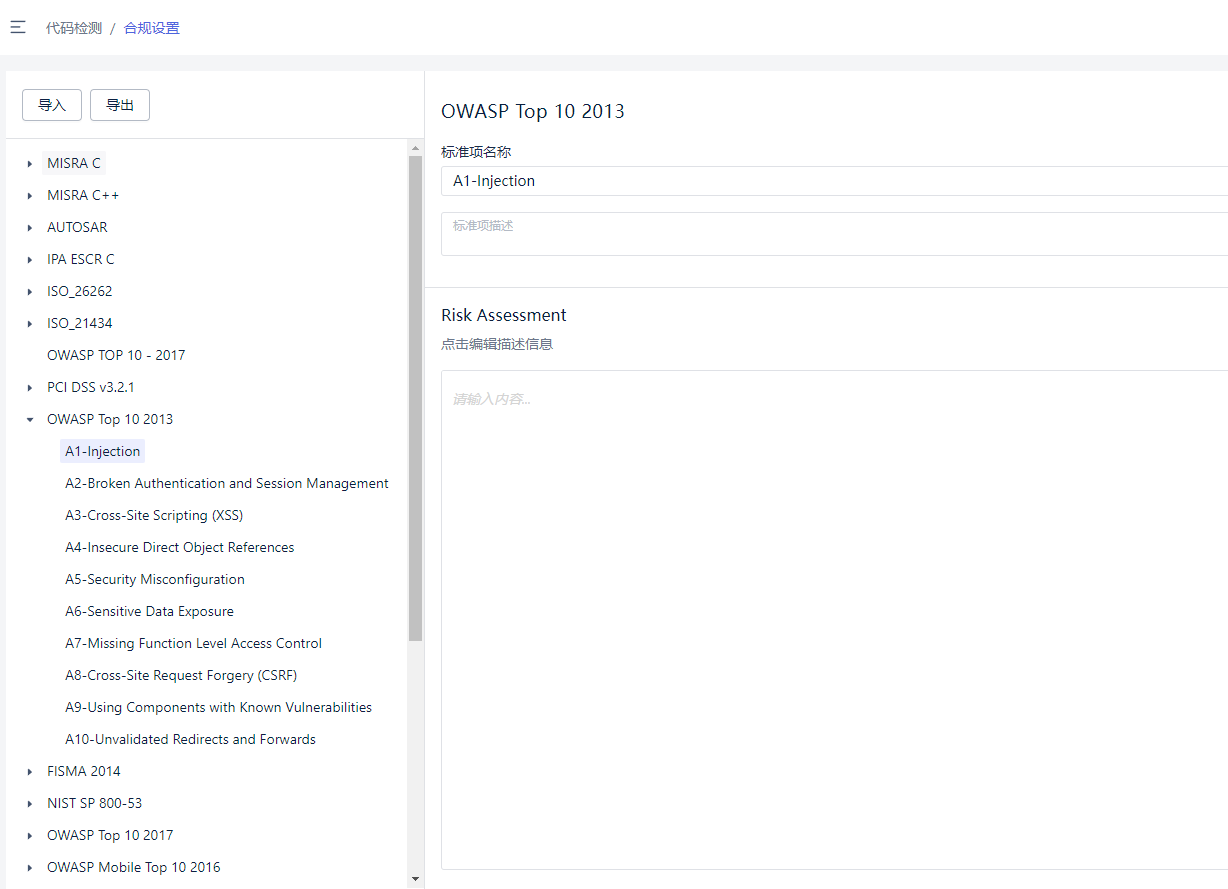Select A4-Insecure Direct Object References
The width and height of the screenshot is (1228, 889).
[x=180, y=547]
